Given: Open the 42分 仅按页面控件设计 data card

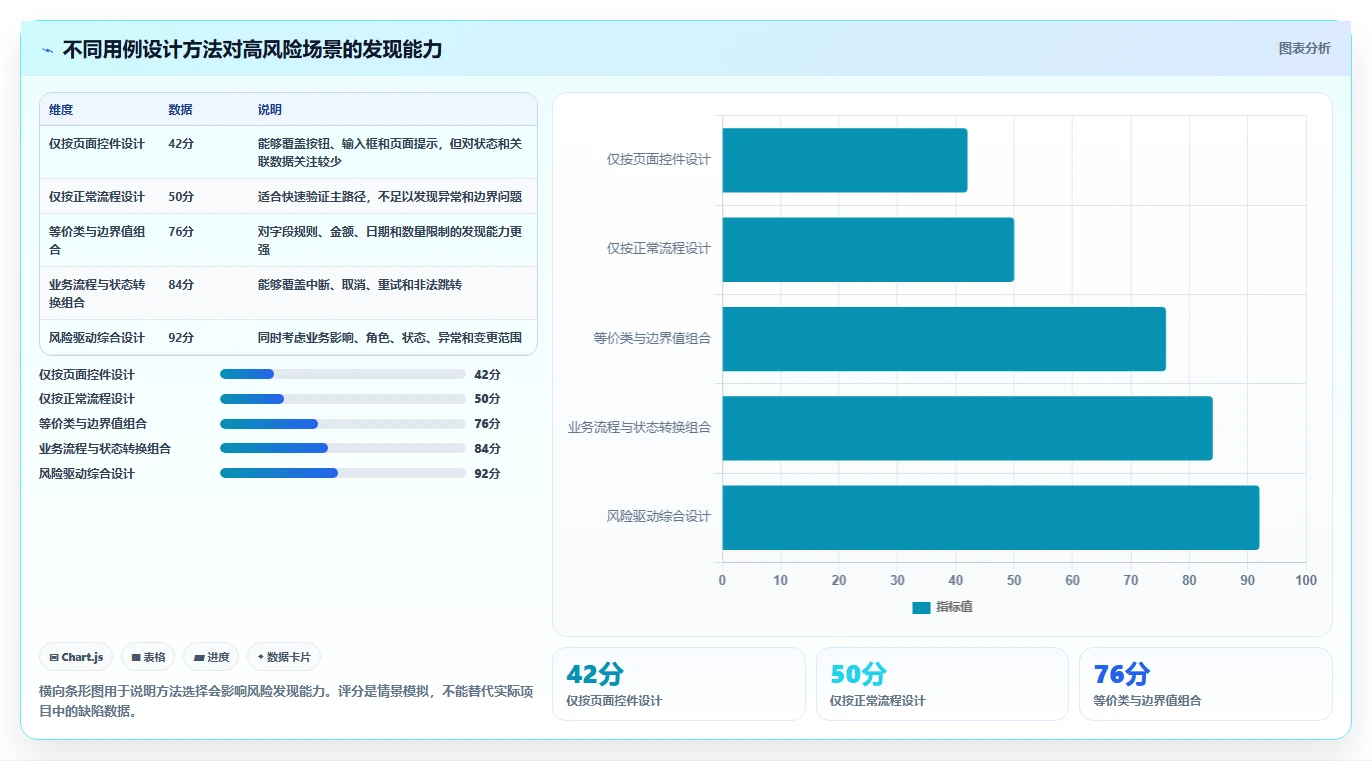Looking at the screenshot, I should coord(678,684).
